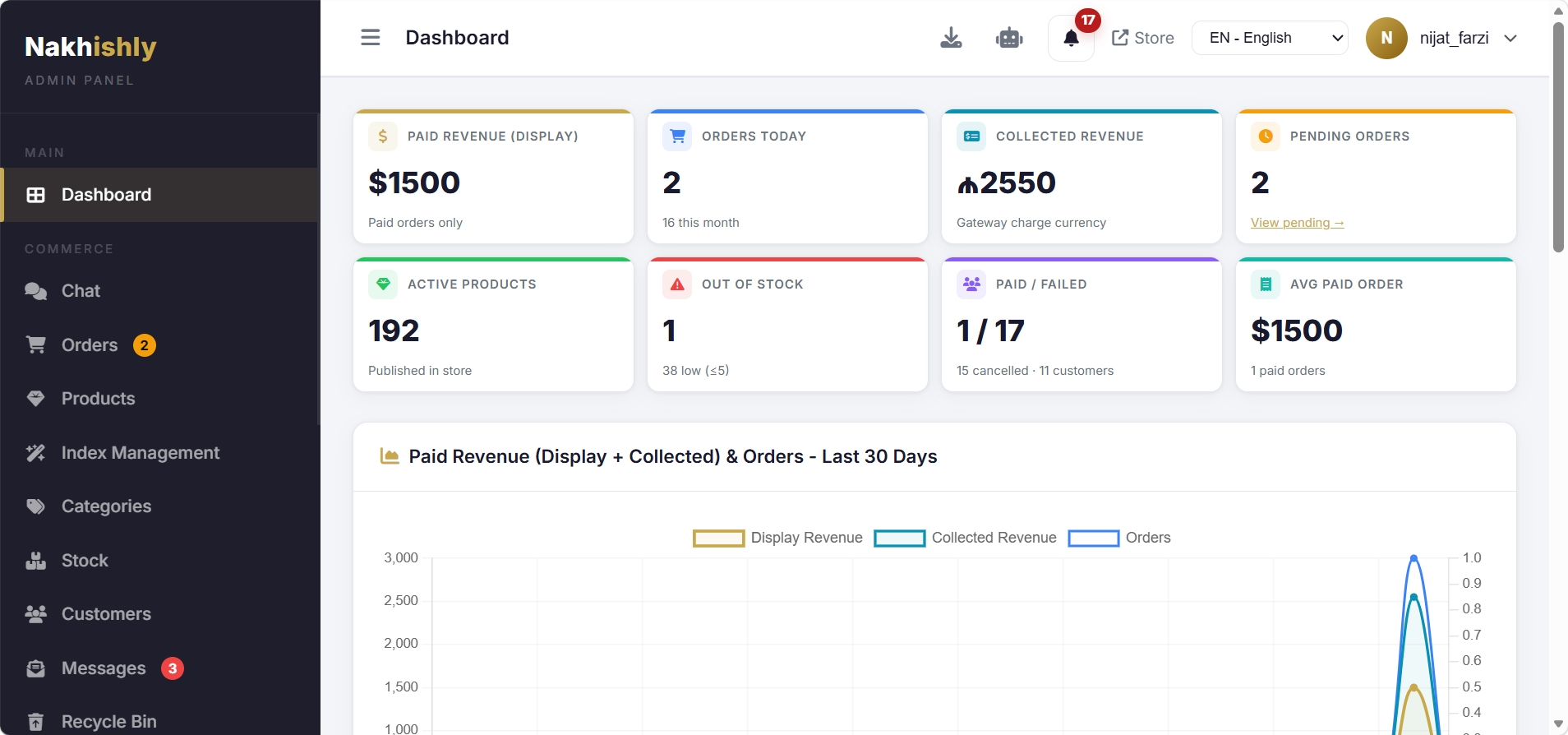Click the Orders badge showing 2
This screenshot has height=735, width=1568.
pyautogui.click(x=145, y=345)
